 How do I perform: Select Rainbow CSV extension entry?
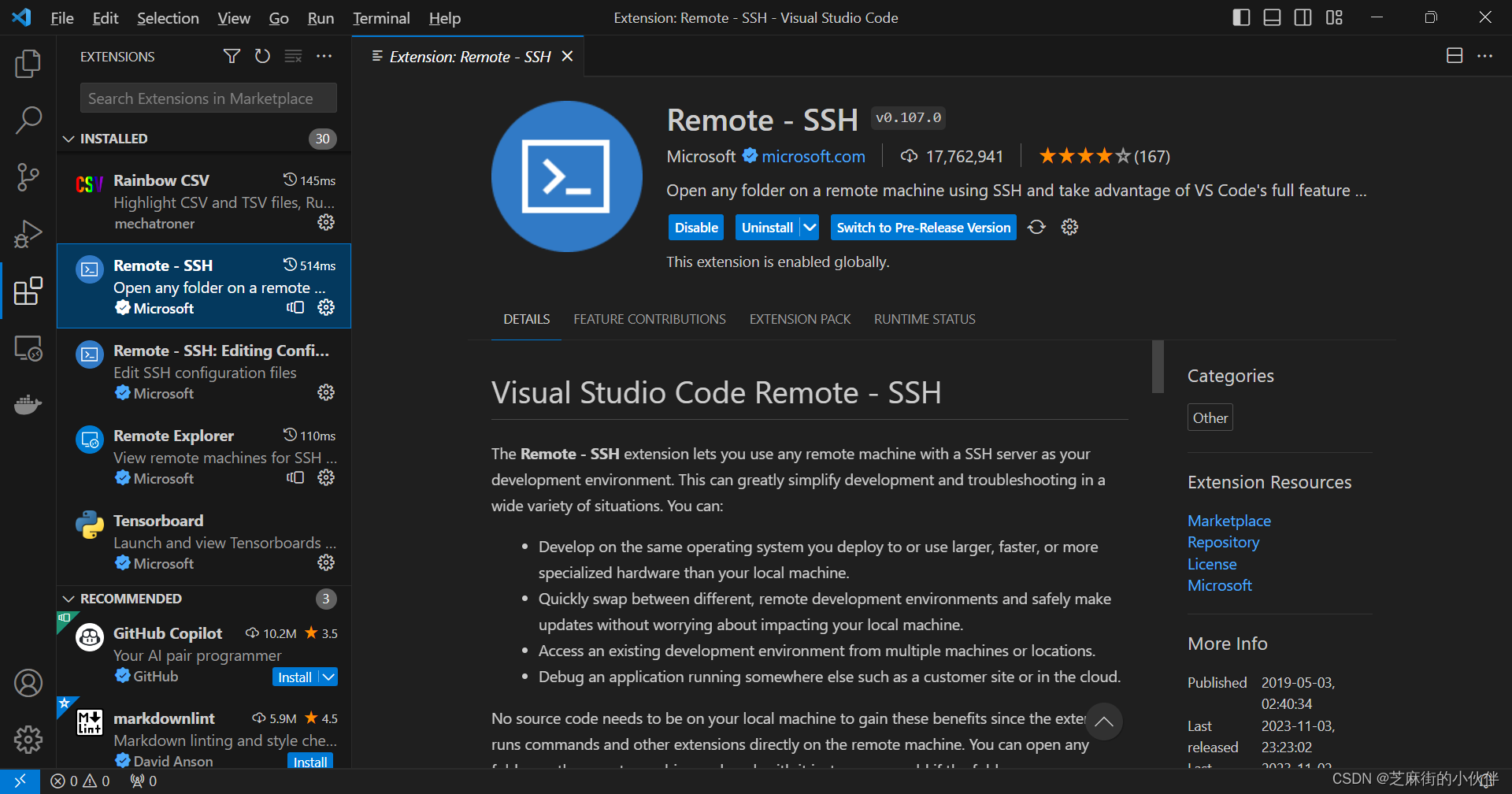204,202
